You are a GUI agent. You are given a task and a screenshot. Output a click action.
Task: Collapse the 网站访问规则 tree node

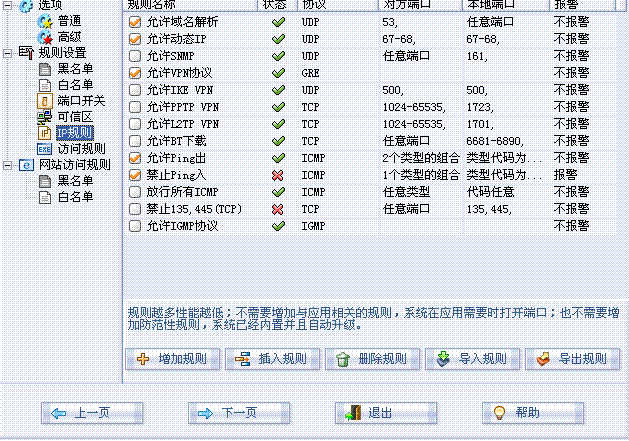tap(7, 165)
